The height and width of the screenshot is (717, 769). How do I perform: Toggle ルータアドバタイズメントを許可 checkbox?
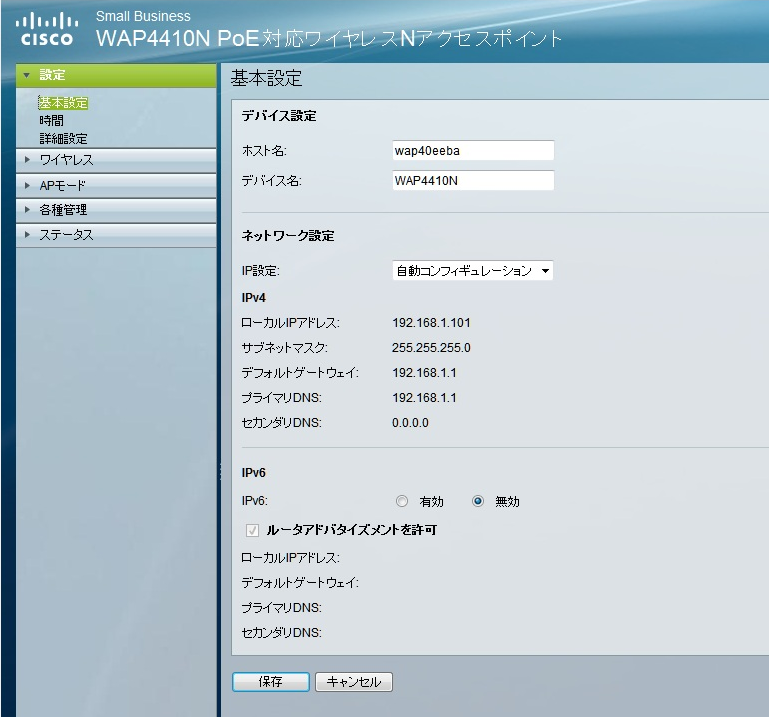pyautogui.click(x=253, y=530)
